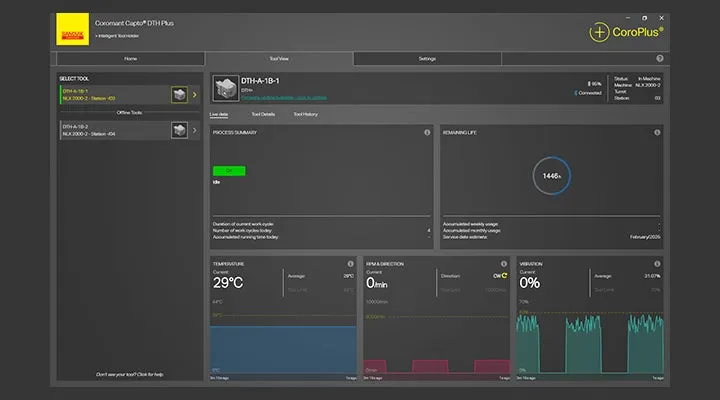Click the PROCESS SUMMARY panel heading

pyautogui.click(x=235, y=132)
